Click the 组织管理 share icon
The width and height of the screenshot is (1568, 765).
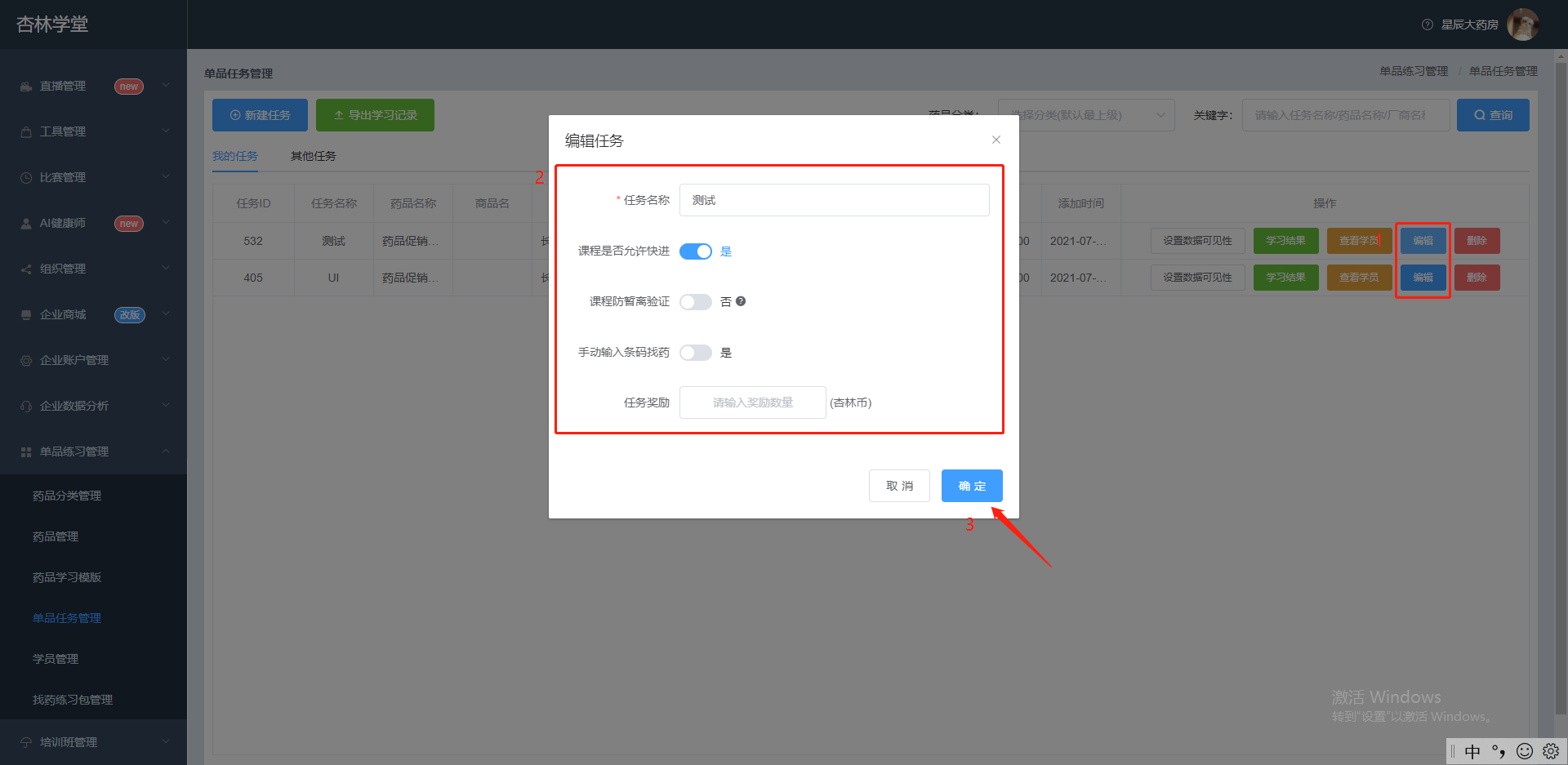(26, 269)
